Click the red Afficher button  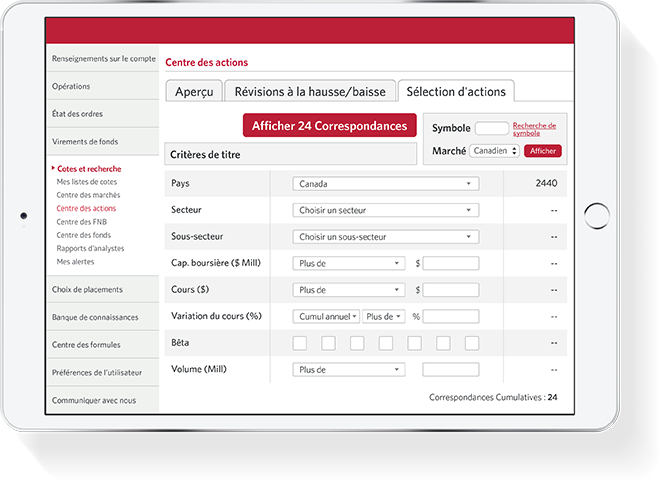(543, 151)
